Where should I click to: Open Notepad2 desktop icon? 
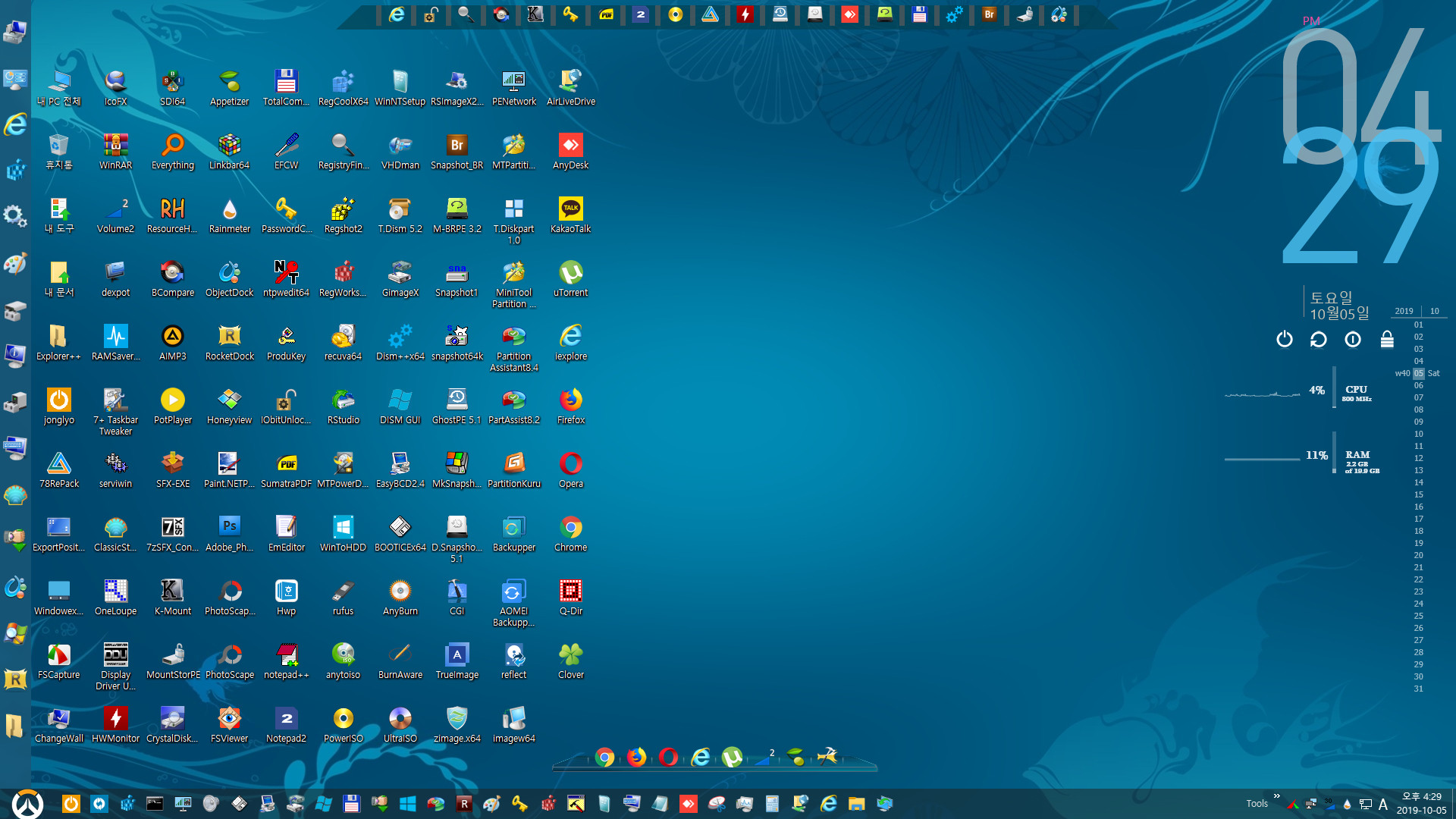point(286,724)
